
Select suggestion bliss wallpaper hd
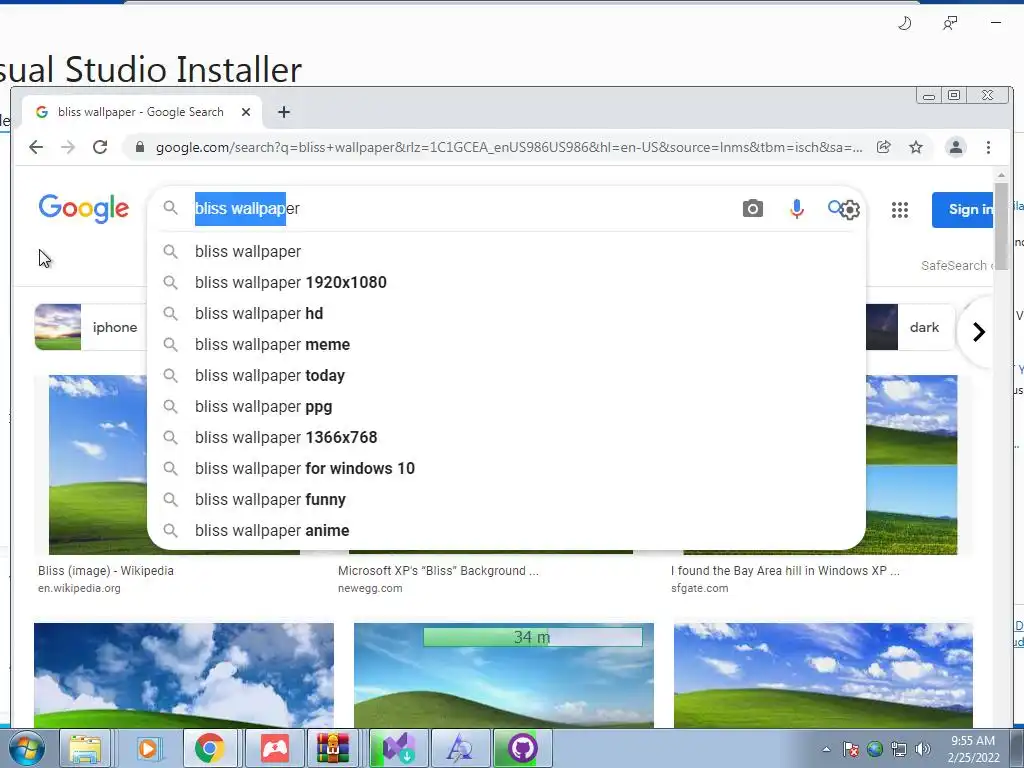pyautogui.click(x=507, y=313)
